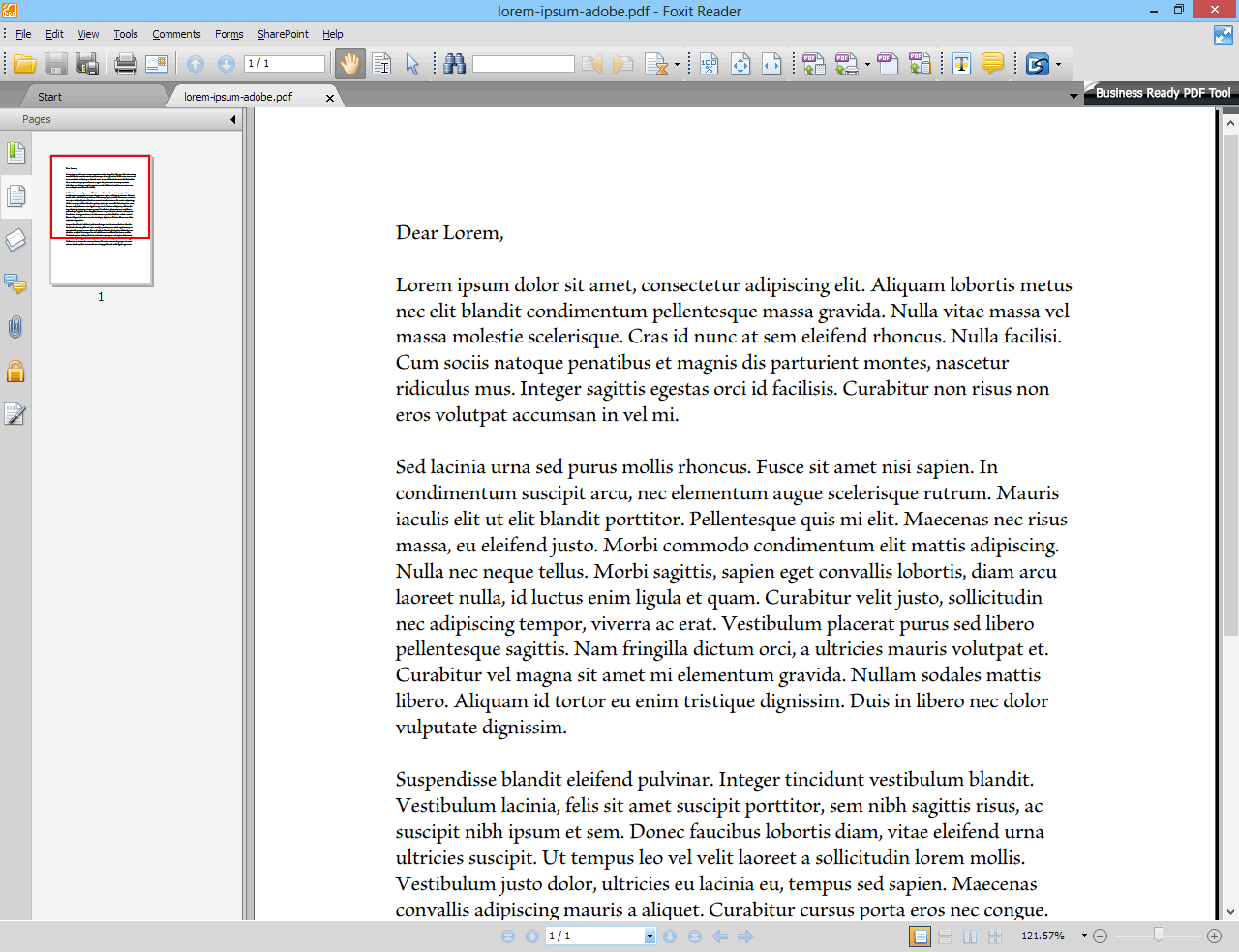Open the Security padlock panel
Image resolution: width=1239 pixels, height=952 pixels.
[15, 372]
